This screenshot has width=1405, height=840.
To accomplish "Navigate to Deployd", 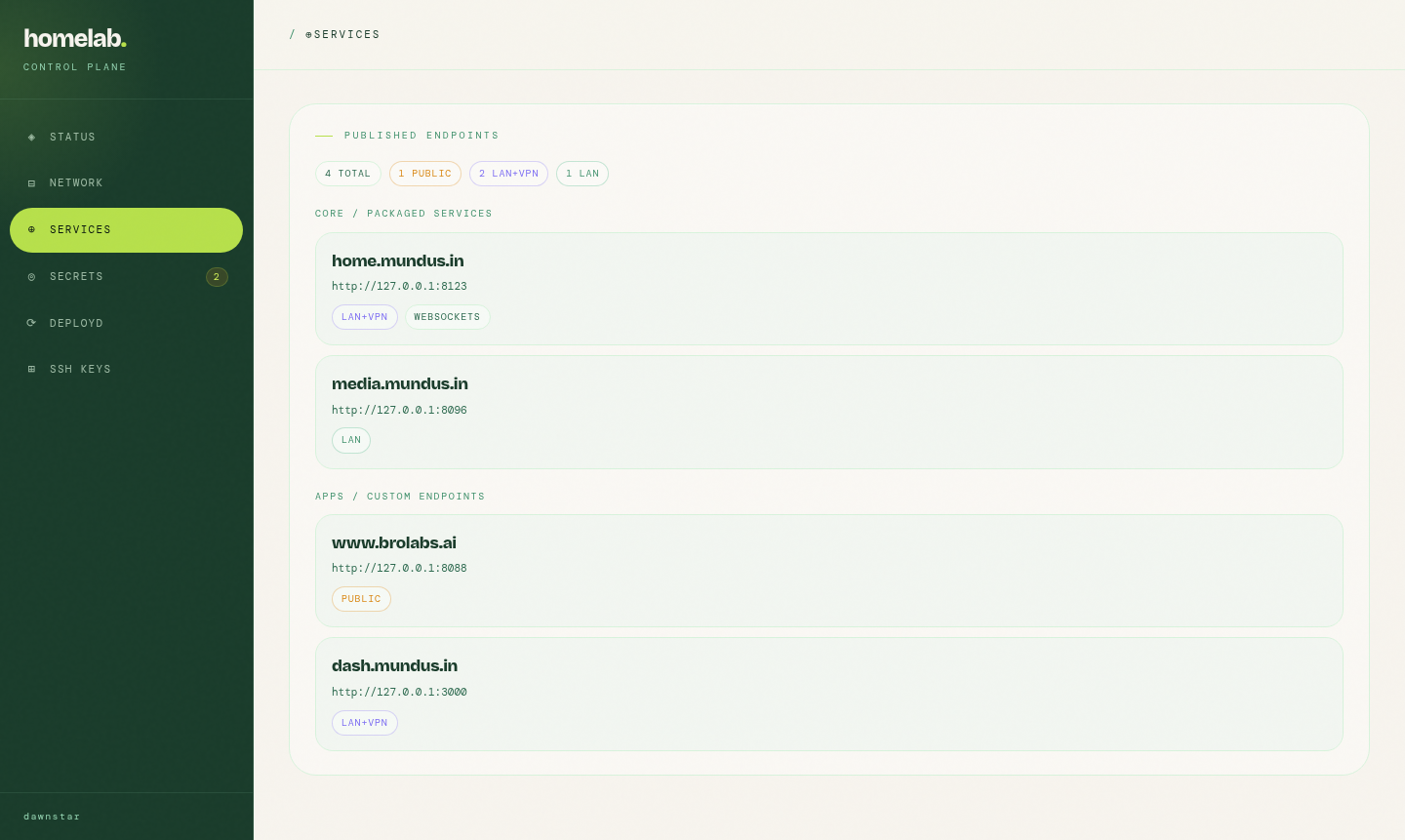I will point(126,323).
